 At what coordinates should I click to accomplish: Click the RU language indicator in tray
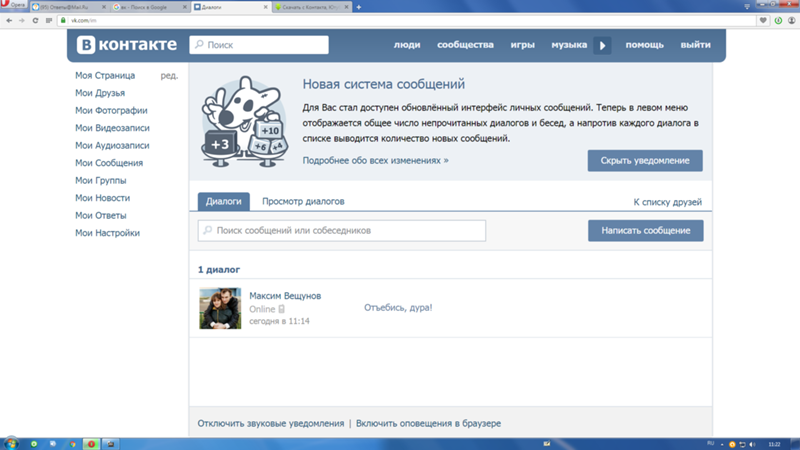(x=710, y=443)
